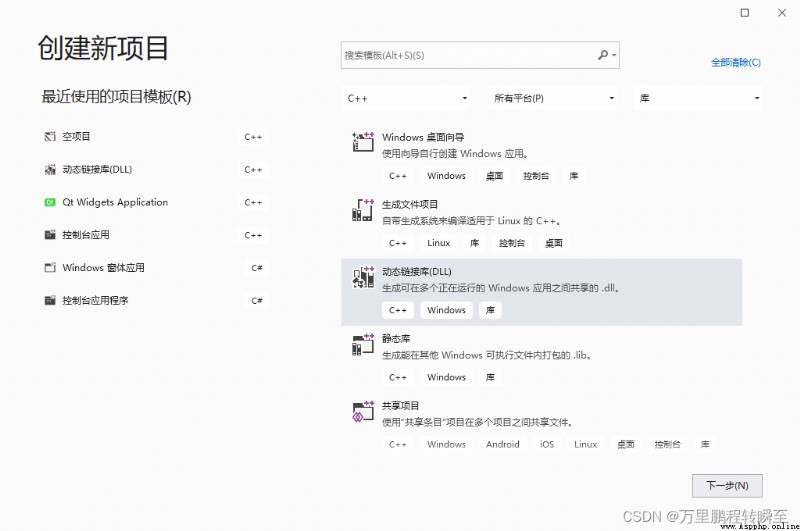
Task: Click the 全部清除(C) link
Action: (736, 62)
